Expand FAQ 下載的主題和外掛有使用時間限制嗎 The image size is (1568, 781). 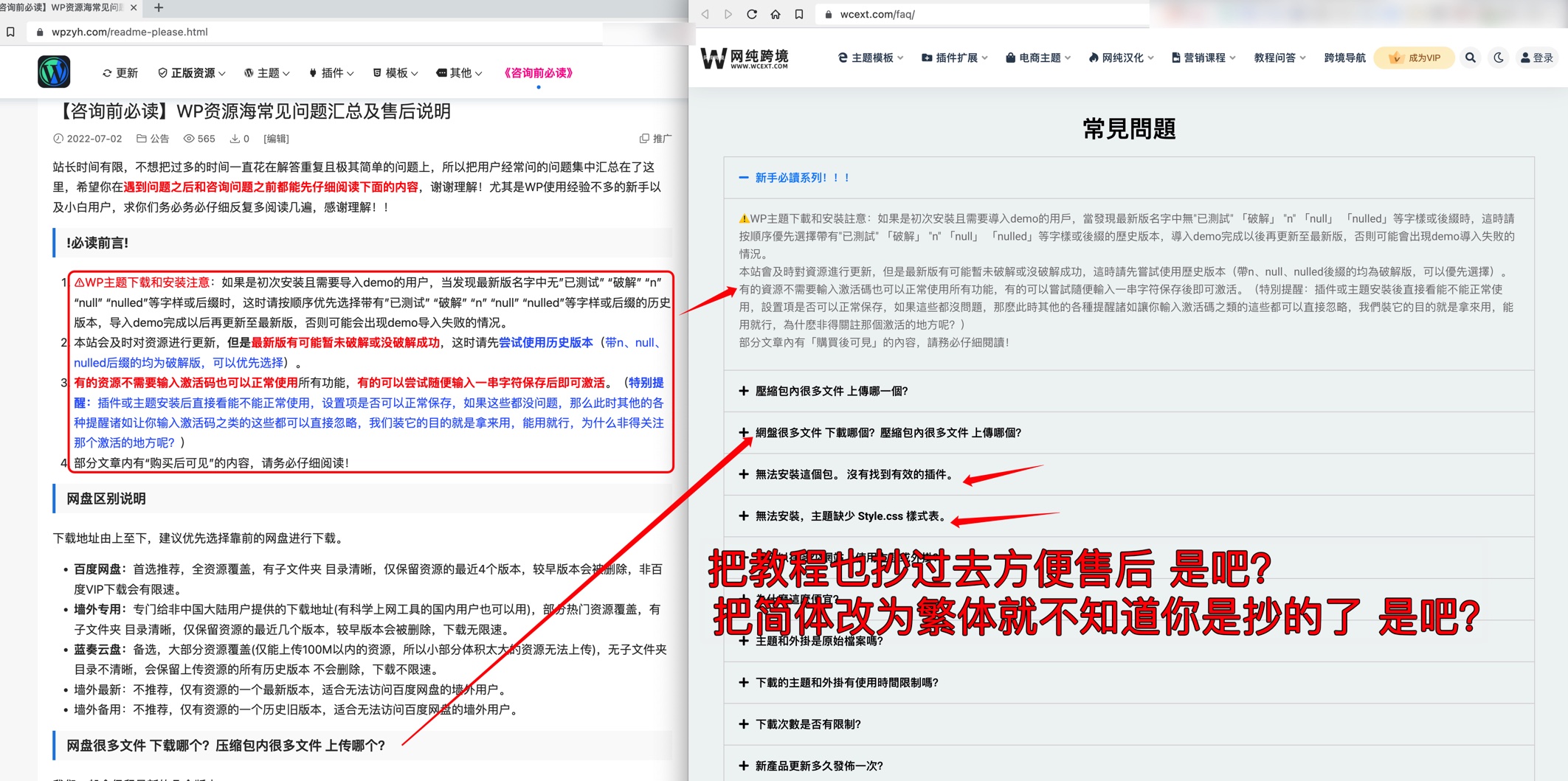click(1129, 683)
